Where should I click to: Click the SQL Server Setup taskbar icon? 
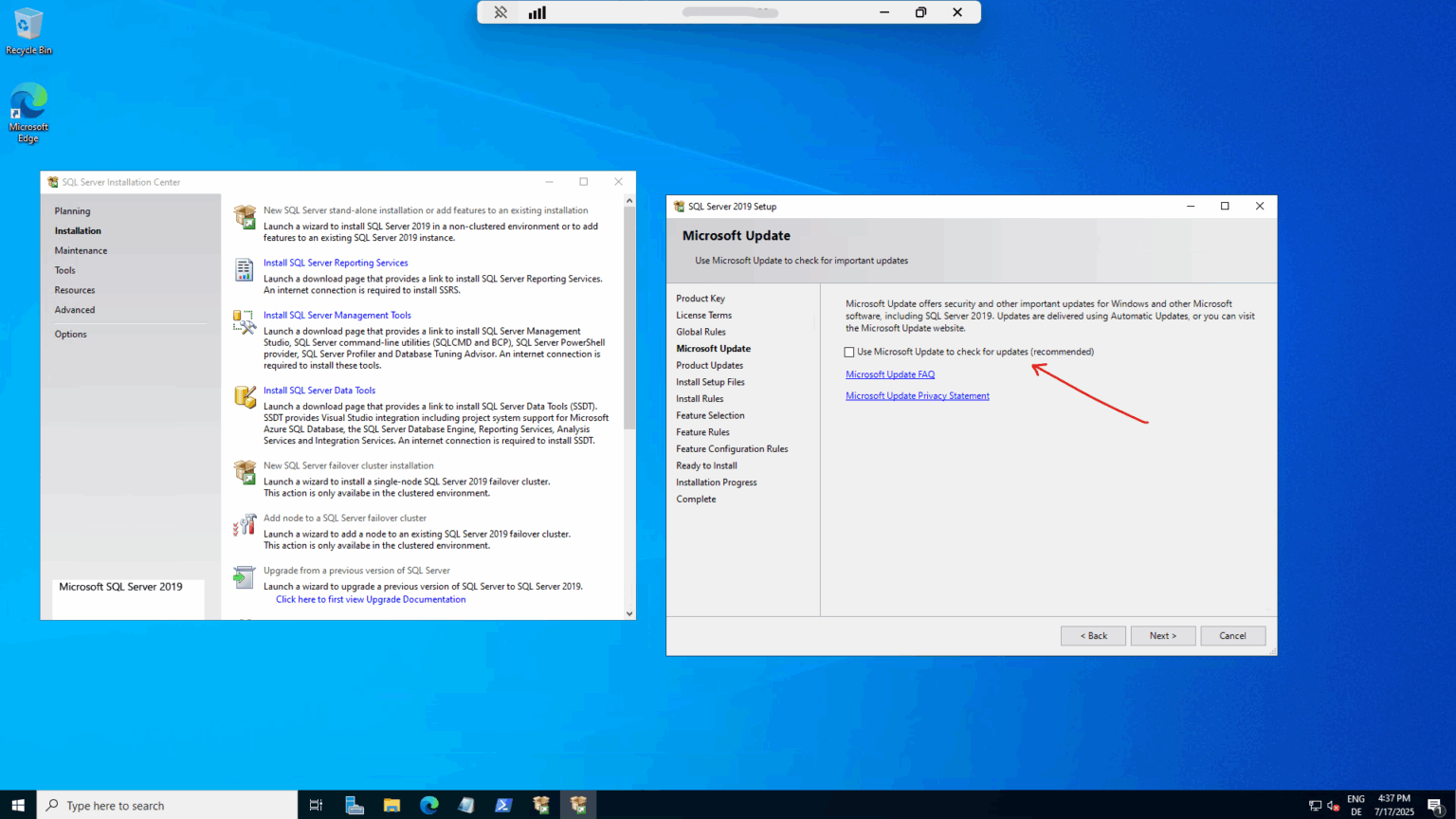click(578, 805)
